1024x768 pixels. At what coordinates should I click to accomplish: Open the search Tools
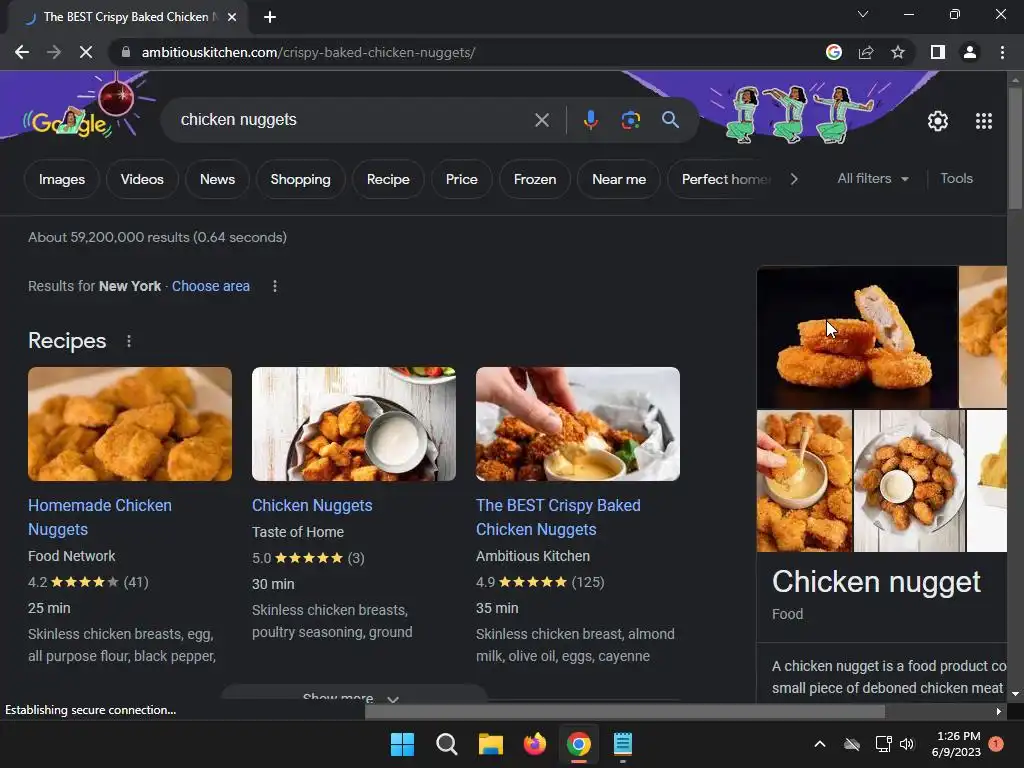pyautogui.click(x=956, y=178)
